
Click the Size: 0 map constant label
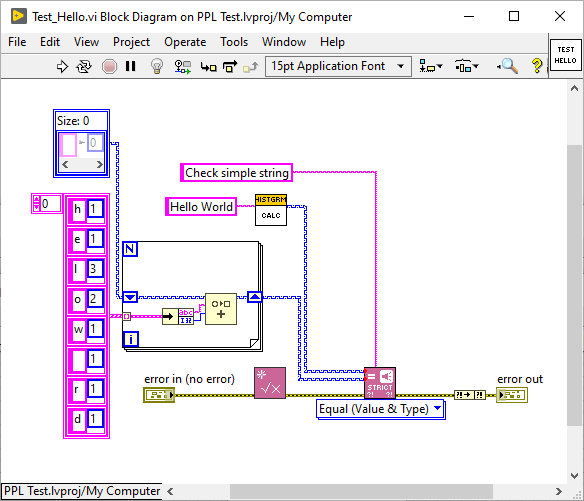tap(73, 121)
